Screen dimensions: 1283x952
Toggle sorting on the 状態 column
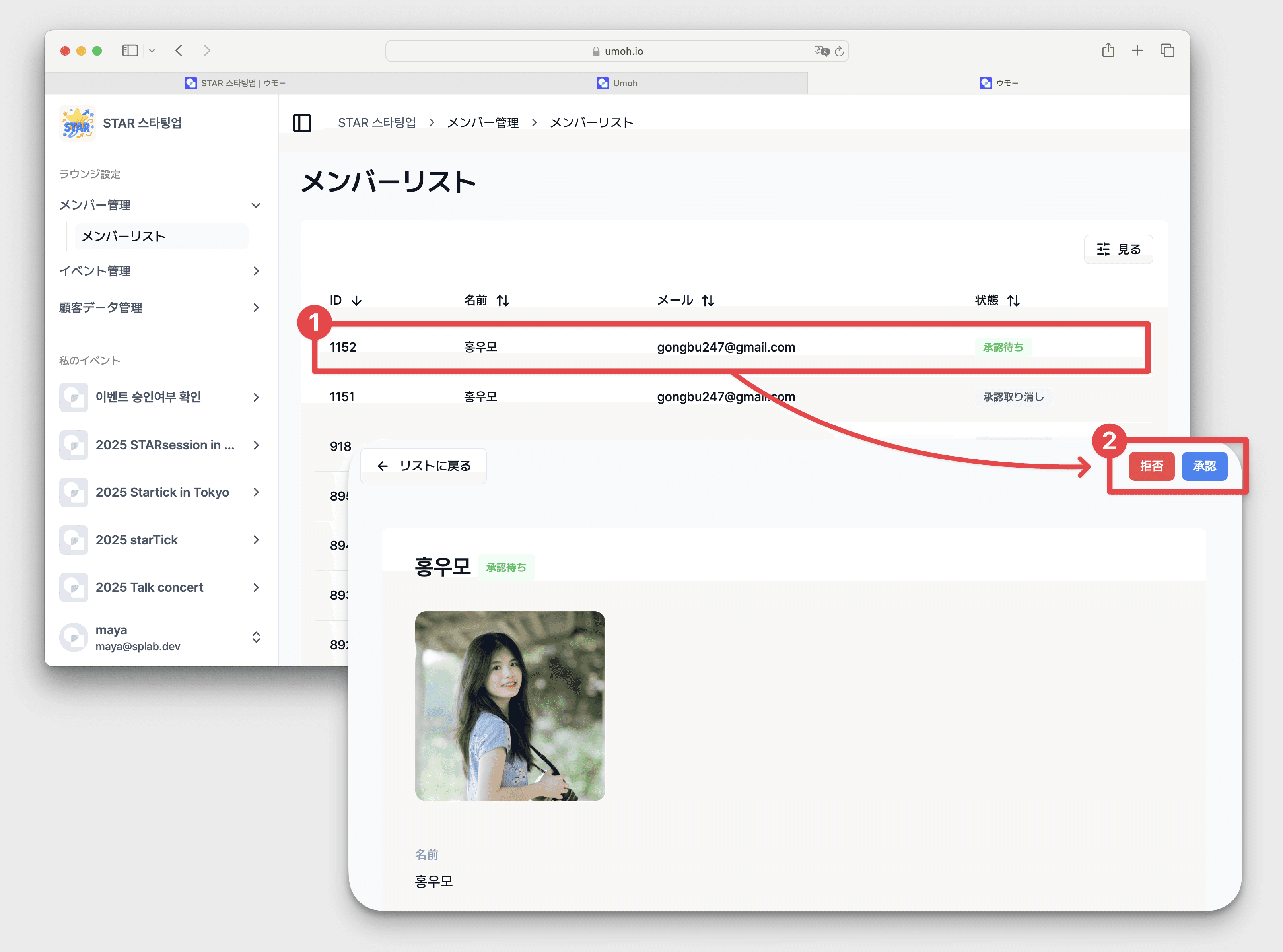coord(1014,301)
